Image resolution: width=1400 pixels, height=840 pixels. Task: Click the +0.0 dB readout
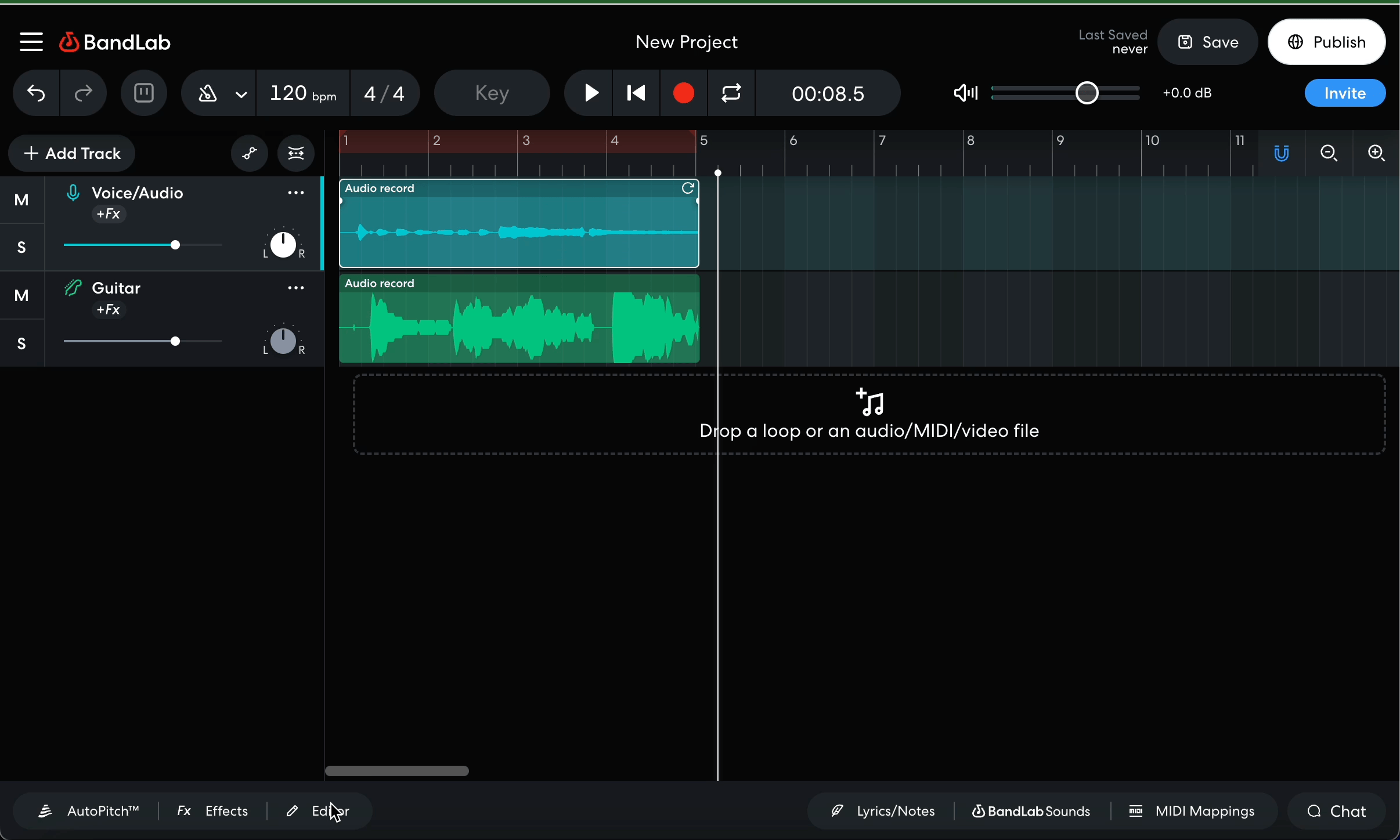tap(1187, 93)
